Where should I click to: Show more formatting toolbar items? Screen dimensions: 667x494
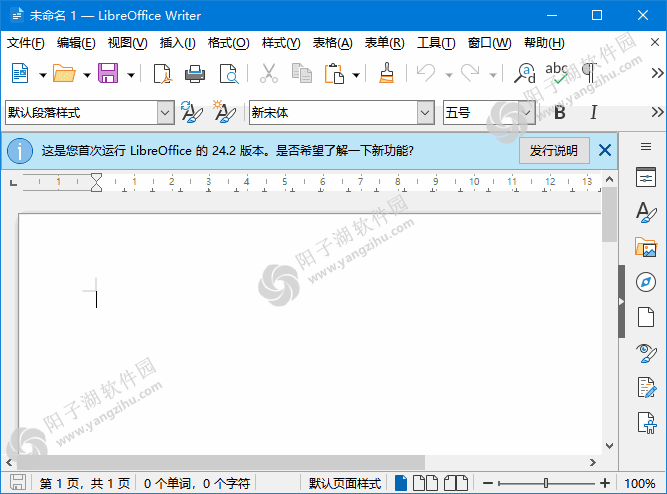pos(657,112)
